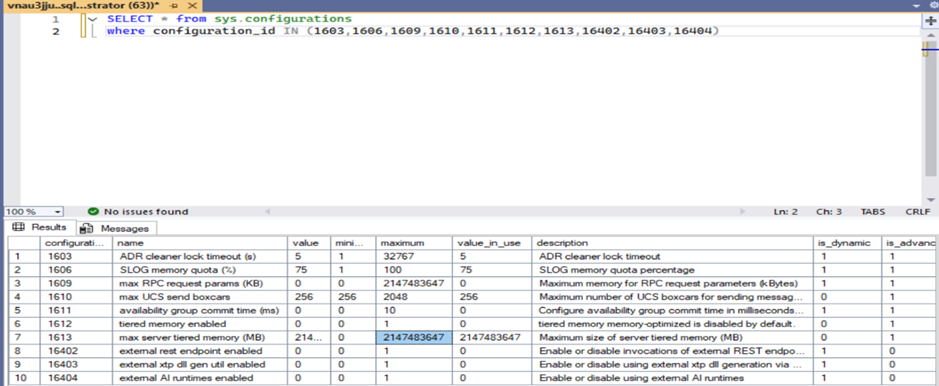Click 'Enable or disable using external AI runtimes' cell
This screenshot has width=939, height=386.
(673, 378)
